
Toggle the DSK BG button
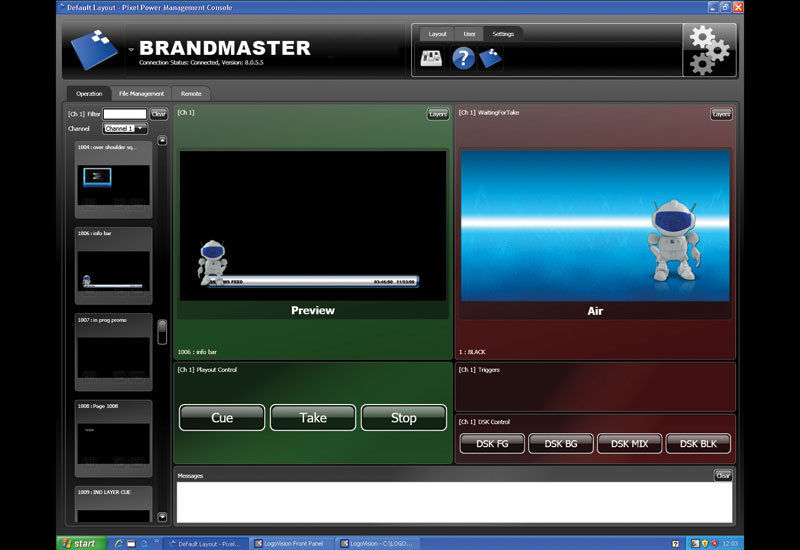point(561,443)
